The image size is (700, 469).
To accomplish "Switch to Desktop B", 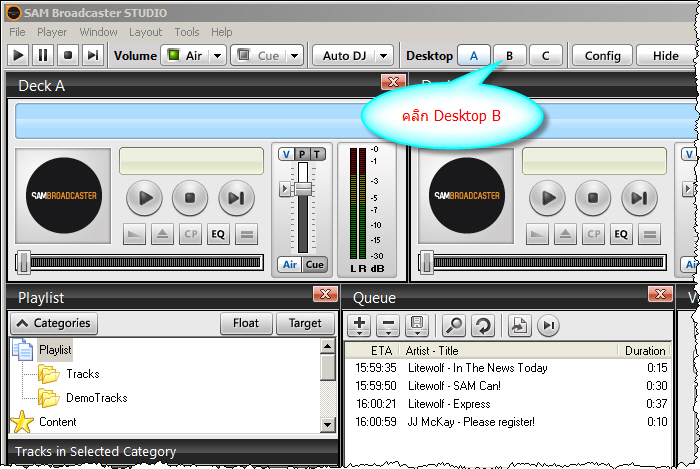I will [509, 55].
